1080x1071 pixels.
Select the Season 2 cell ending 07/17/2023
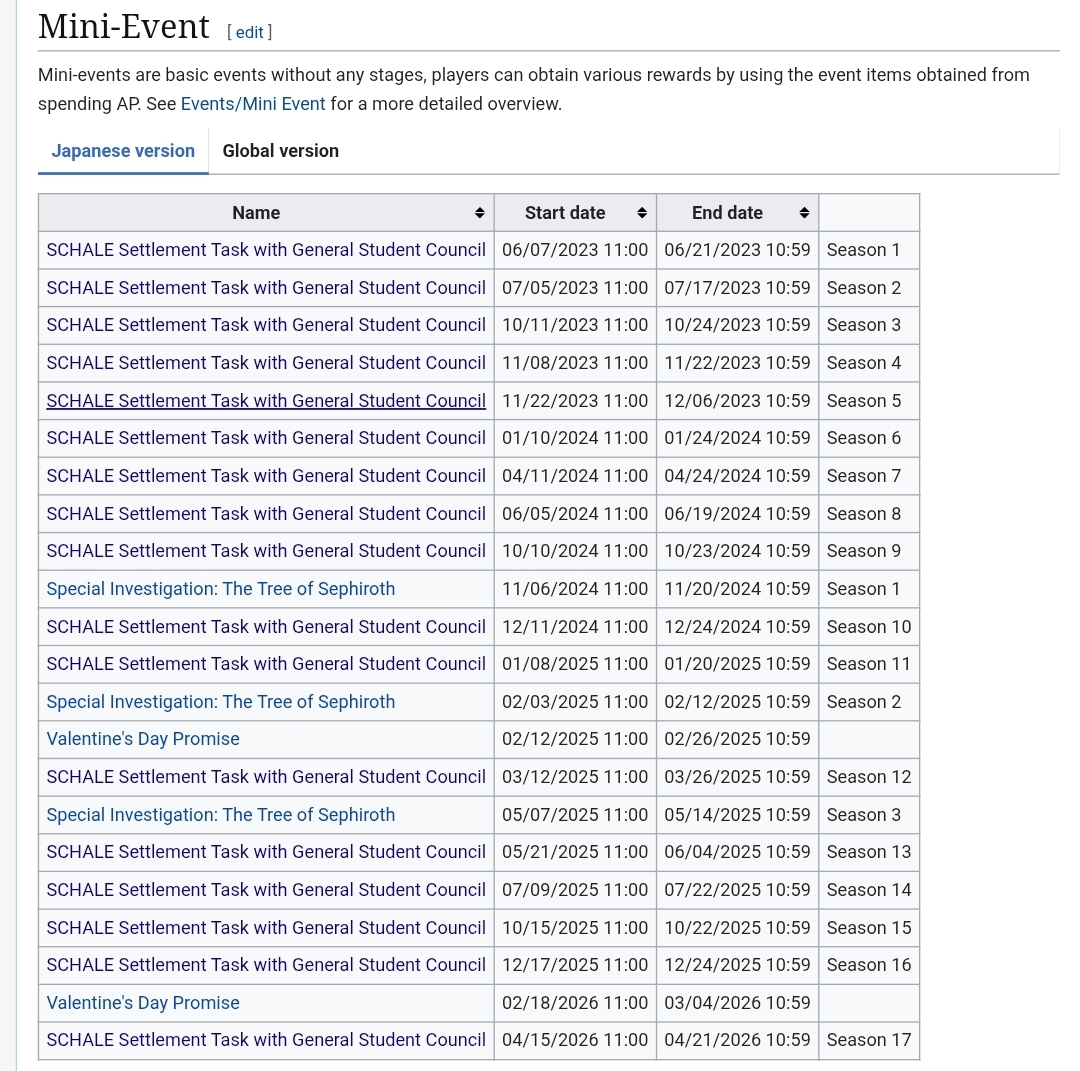[x=869, y=288]
